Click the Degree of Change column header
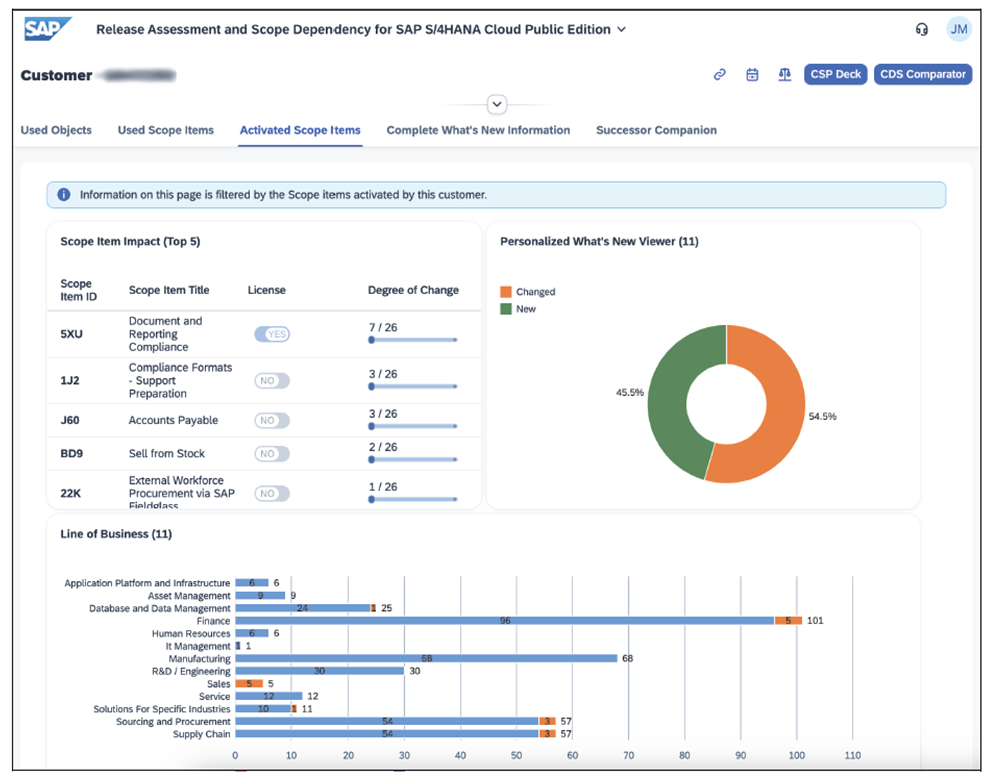993x781 pixels. click(414, 290)
